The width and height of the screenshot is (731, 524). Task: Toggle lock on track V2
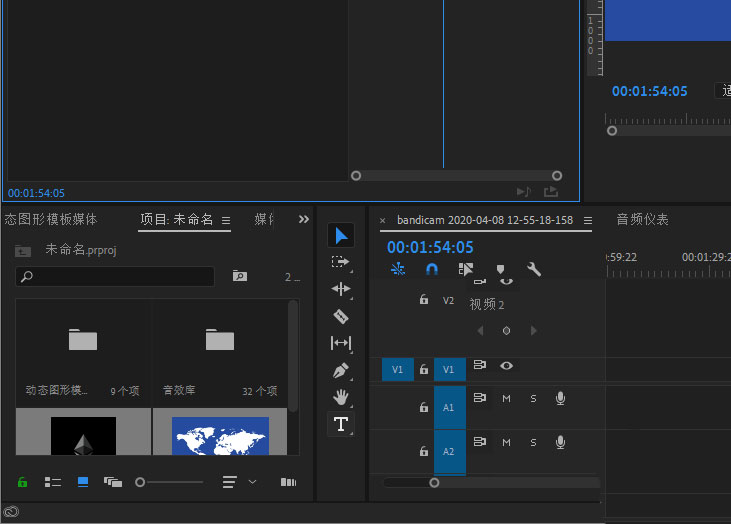[424, 300]
